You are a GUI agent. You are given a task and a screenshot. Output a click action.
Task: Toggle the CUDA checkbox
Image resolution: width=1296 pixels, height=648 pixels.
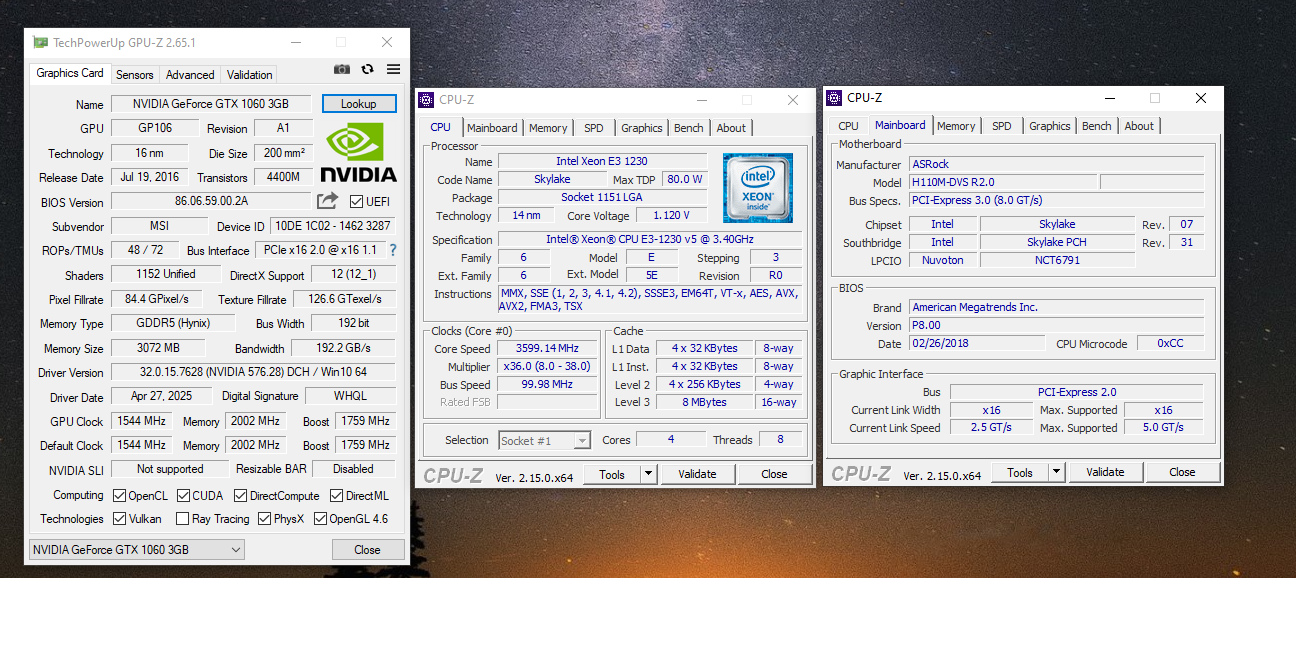[184, 496]
